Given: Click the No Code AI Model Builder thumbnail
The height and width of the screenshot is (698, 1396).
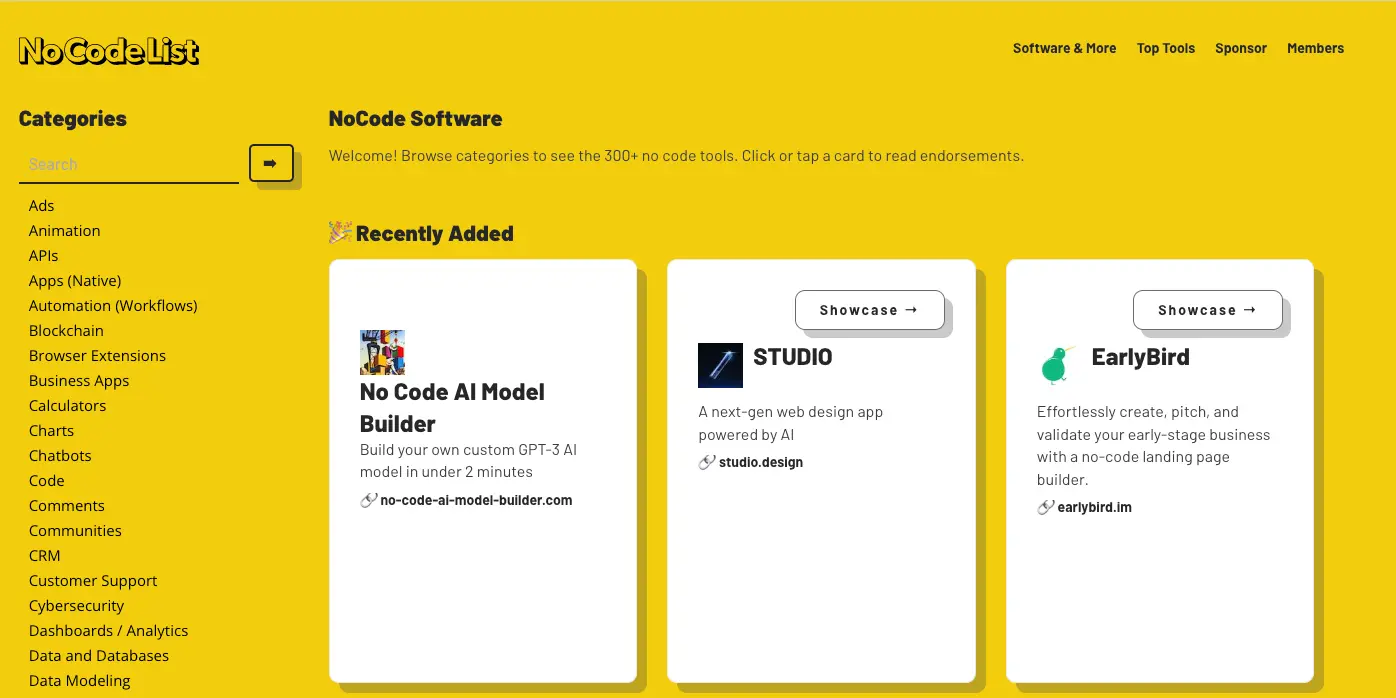Looking at the screenshot, I should [382, 352].
